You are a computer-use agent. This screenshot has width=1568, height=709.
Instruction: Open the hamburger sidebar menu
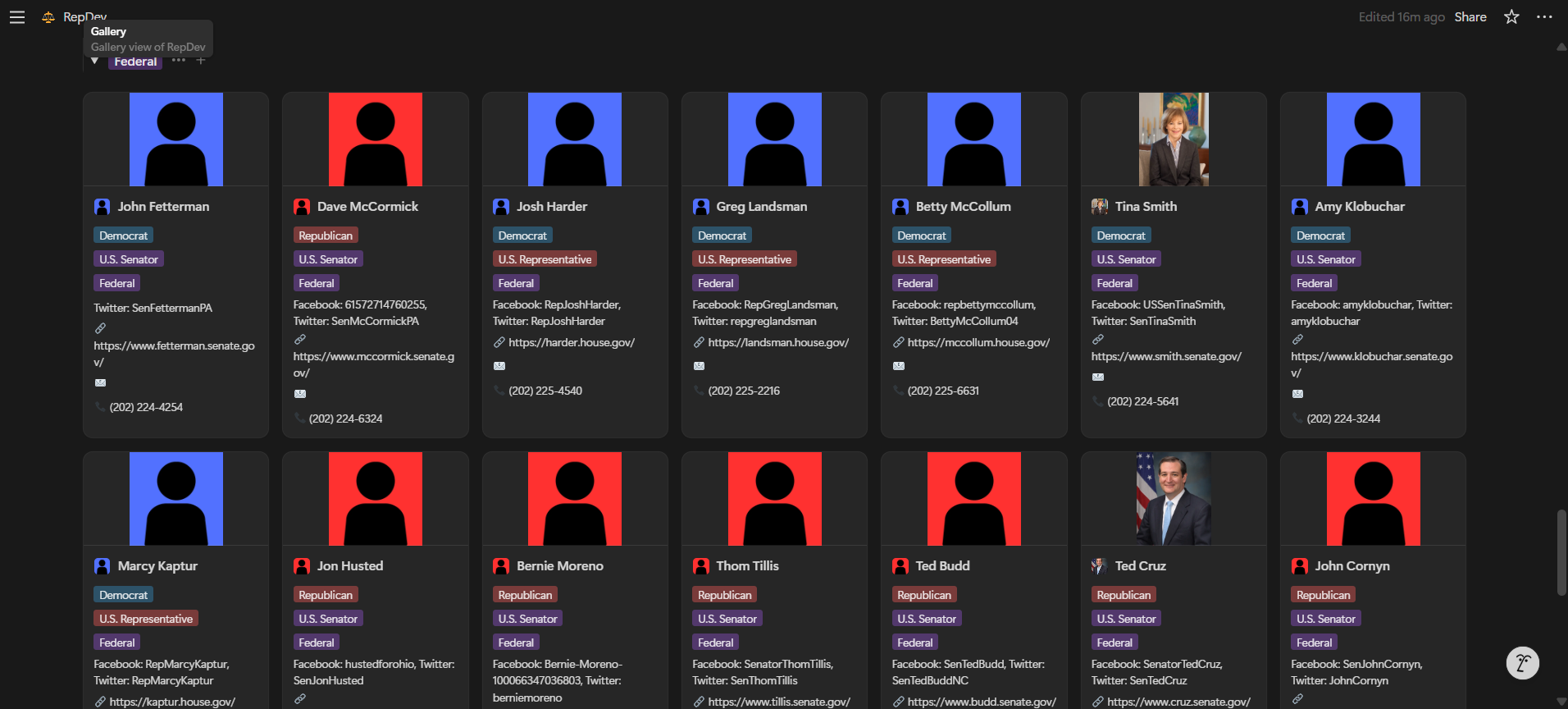[x=17, y=17]
